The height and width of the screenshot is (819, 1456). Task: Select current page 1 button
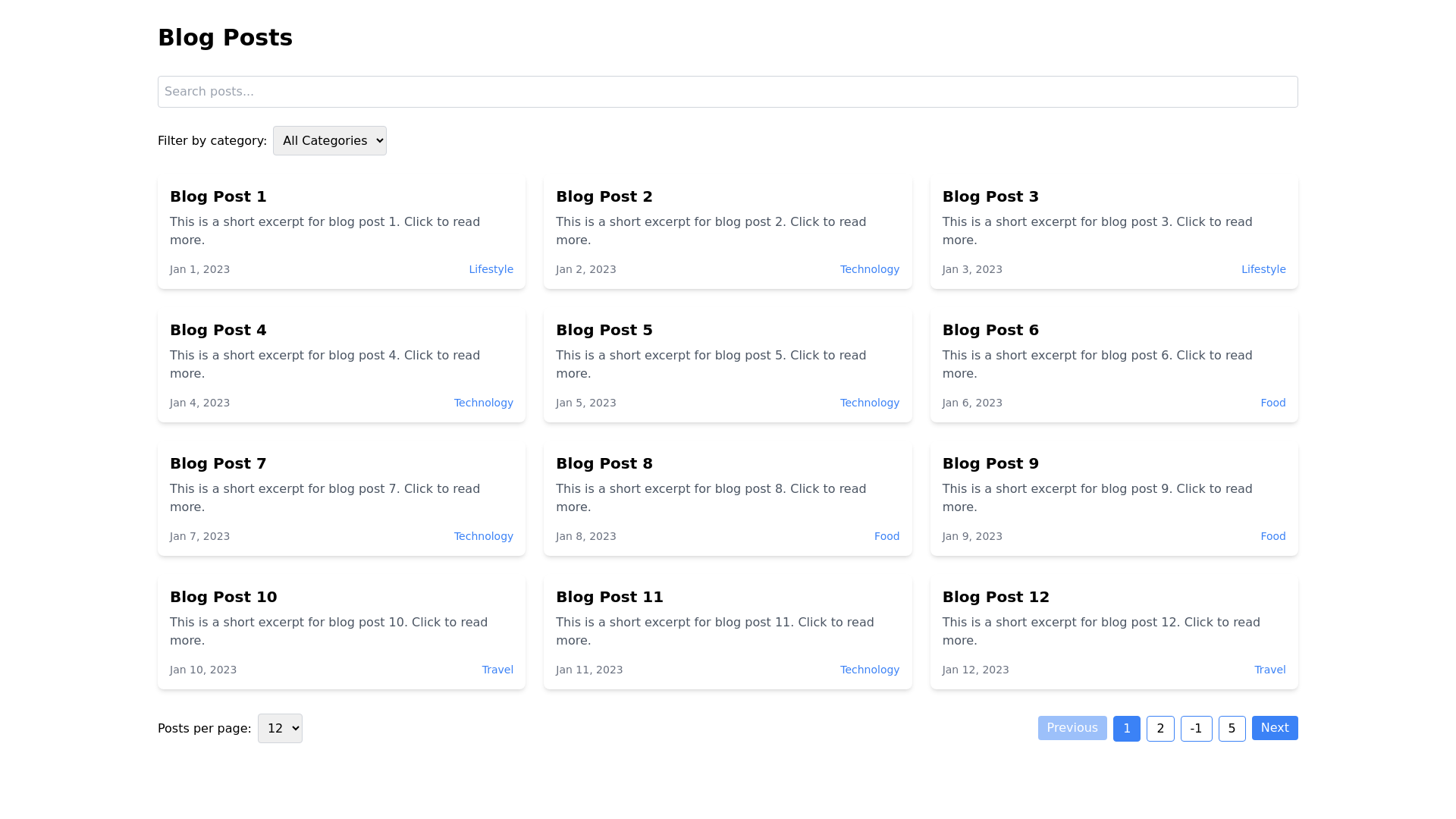[x=1126, y=729]
